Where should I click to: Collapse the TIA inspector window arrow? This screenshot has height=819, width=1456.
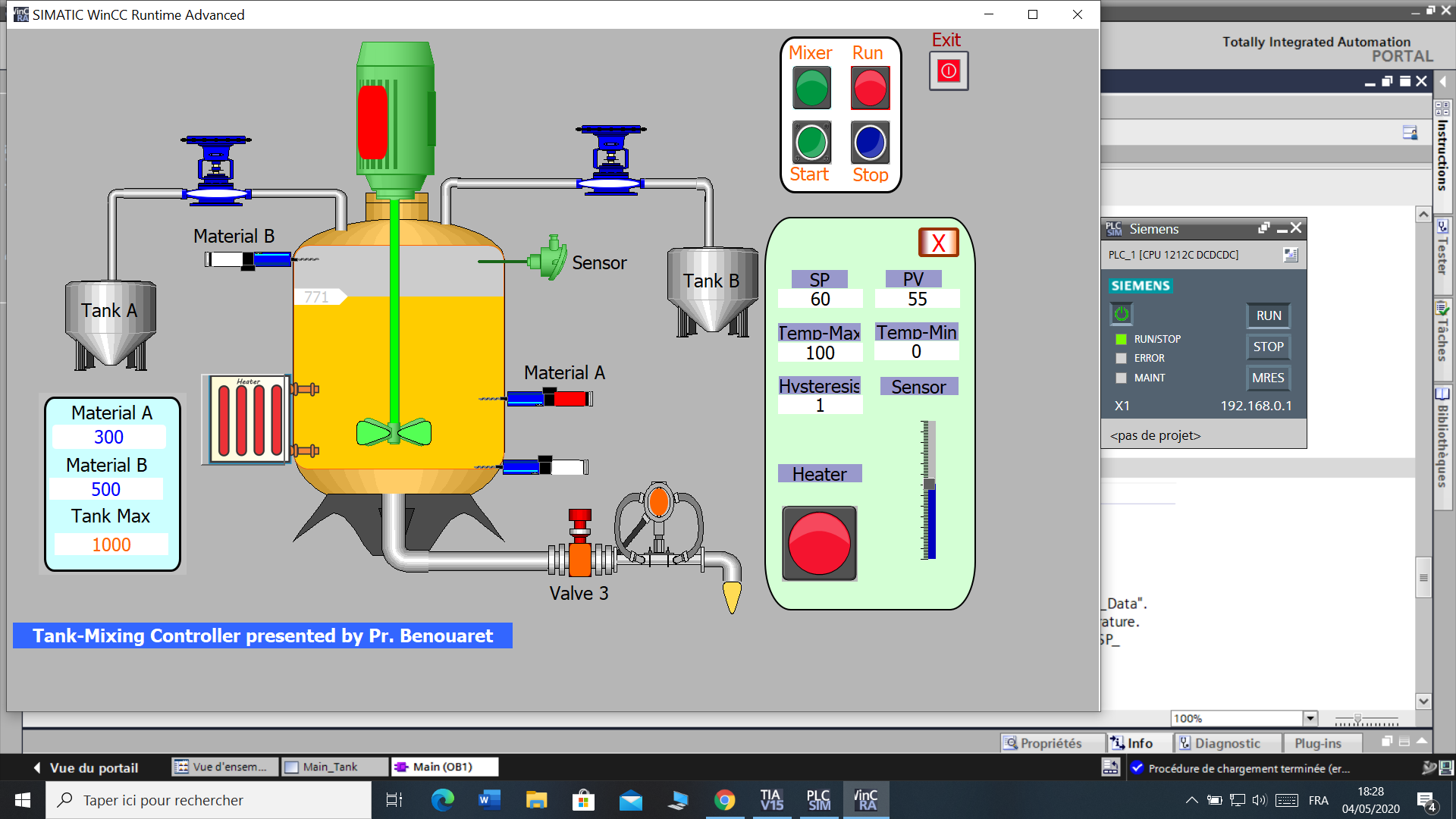click(1422, 741)
